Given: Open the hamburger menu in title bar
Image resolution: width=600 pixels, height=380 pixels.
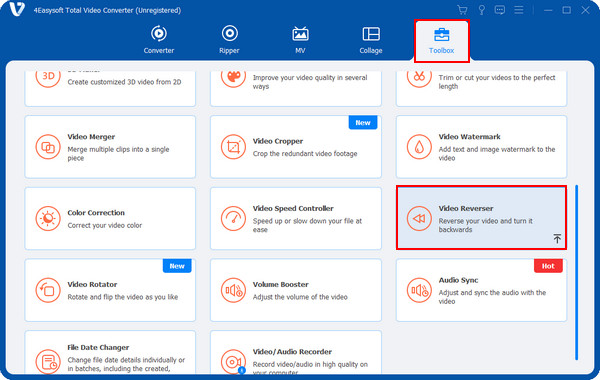Looking at the screenshot, I should pos(519,10).
